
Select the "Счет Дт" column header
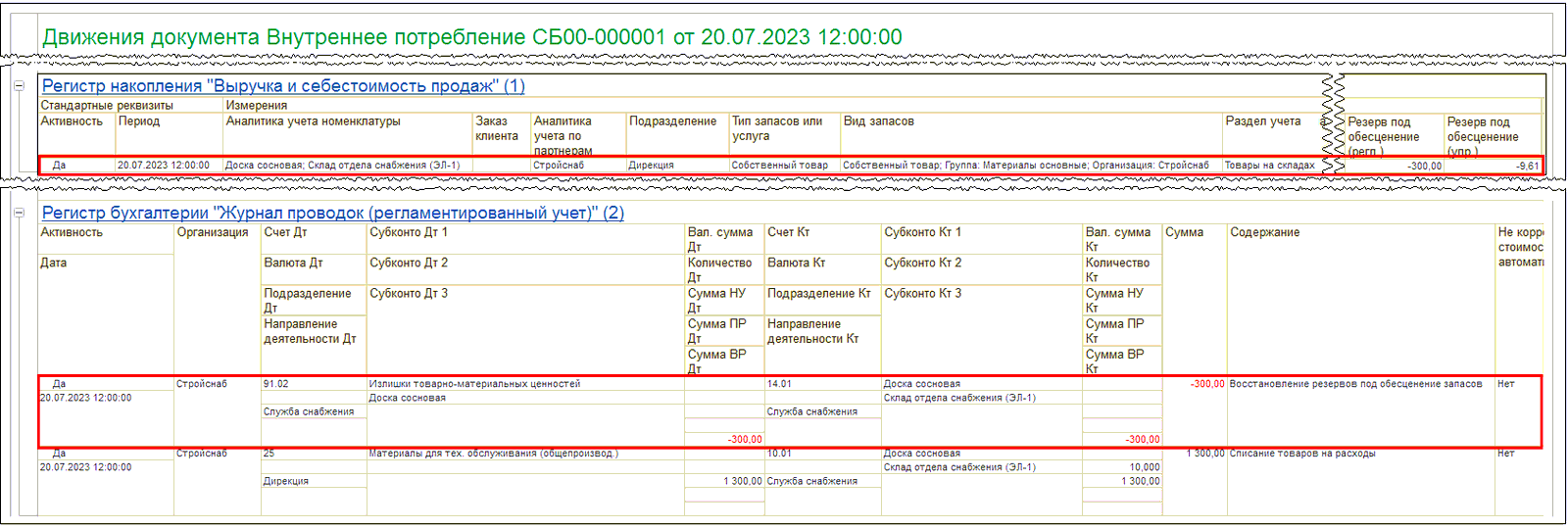point(285,232)
